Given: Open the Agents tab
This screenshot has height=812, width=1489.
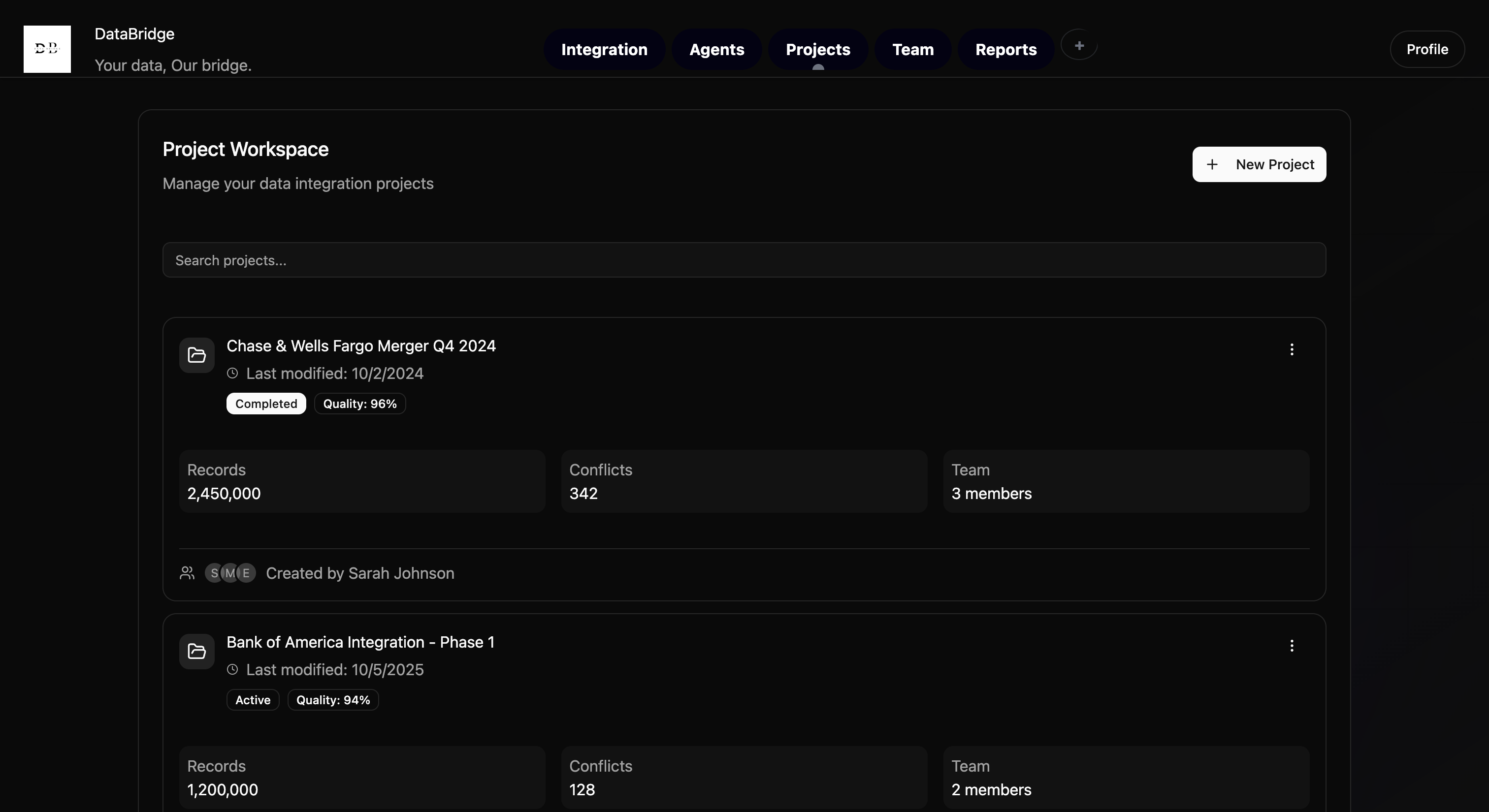Looking at the screenshot, I should pyautogui.click(x=716, y=50).
